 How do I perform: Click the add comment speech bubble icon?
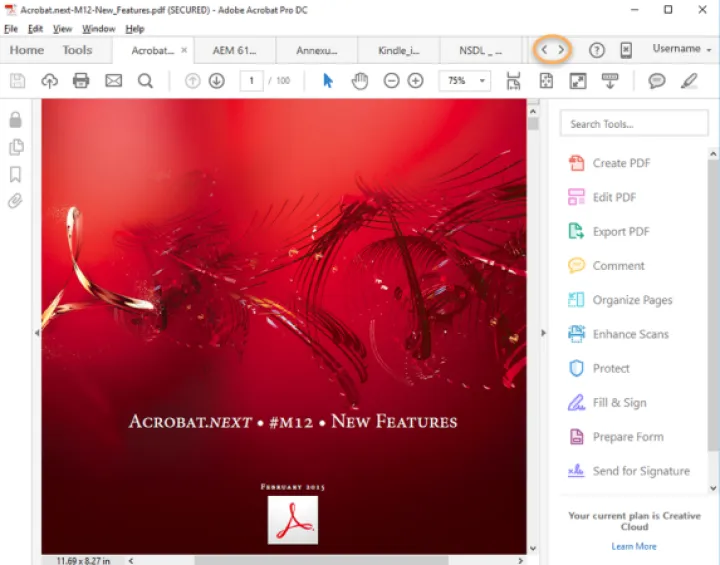(x=657, y=81)
